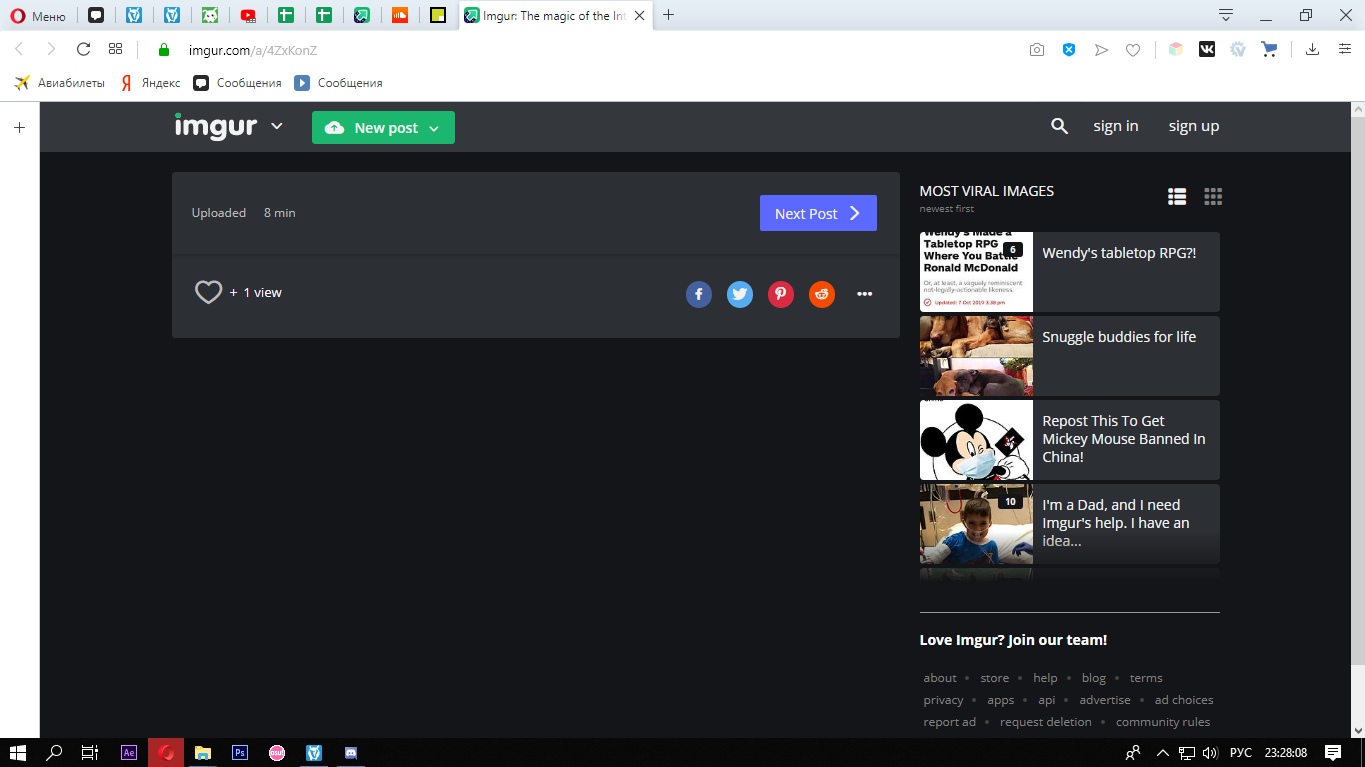1365x767 pixels.
Task: Open After Effects from the taskbar
Action: 128,752
